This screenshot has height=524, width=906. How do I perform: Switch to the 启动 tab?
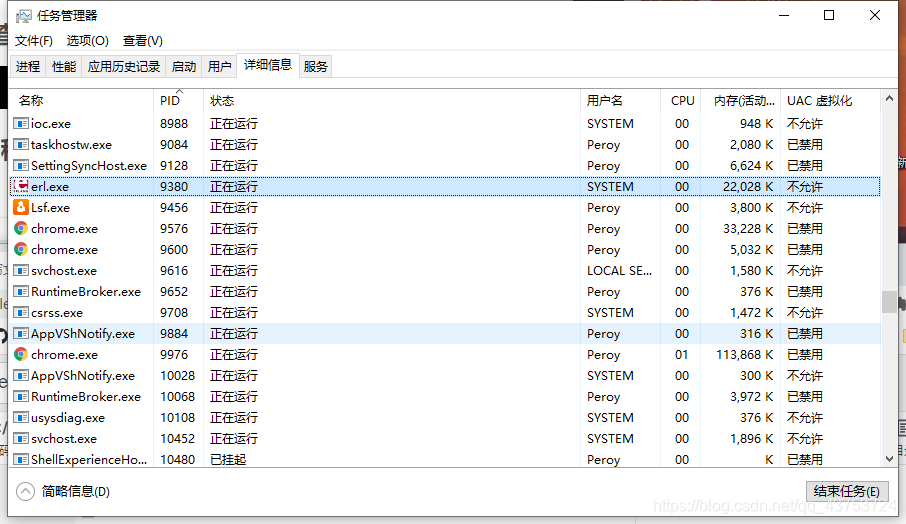tap(184, 66)
